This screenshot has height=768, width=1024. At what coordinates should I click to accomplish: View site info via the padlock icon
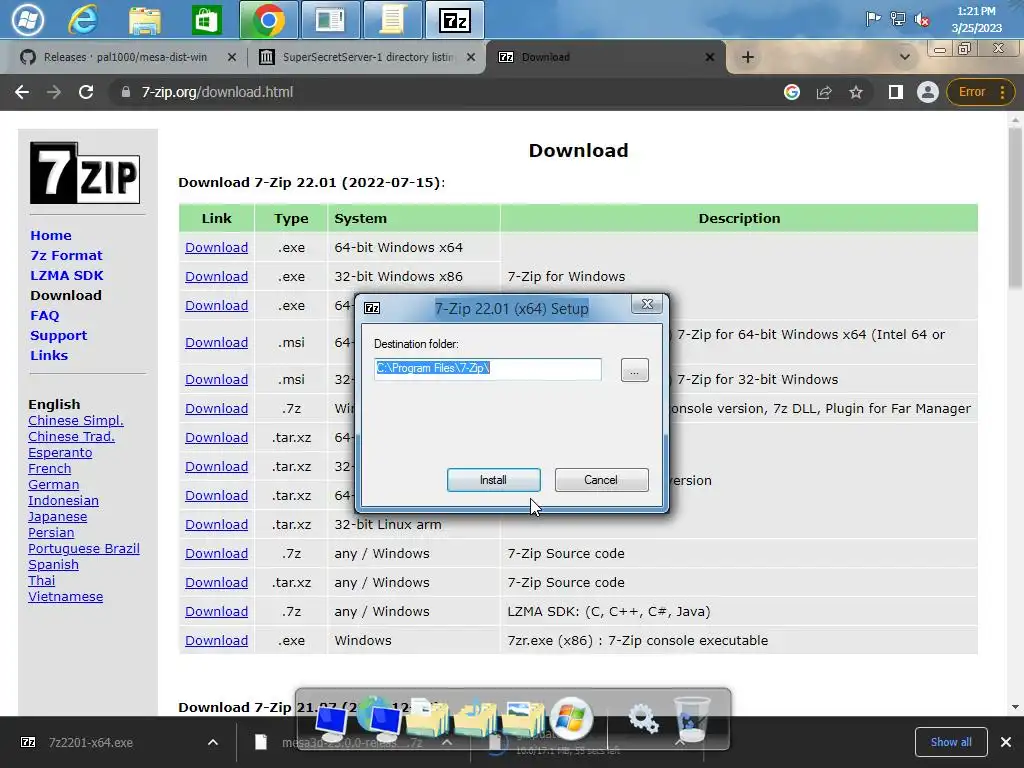(x=126, y=92)
